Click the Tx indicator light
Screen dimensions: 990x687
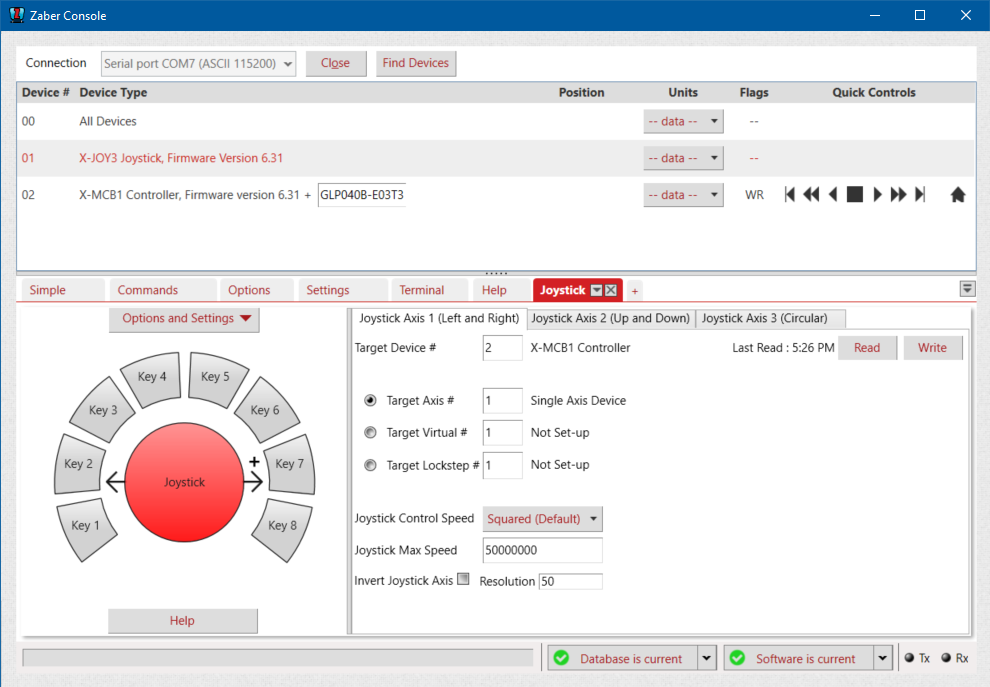909,657
